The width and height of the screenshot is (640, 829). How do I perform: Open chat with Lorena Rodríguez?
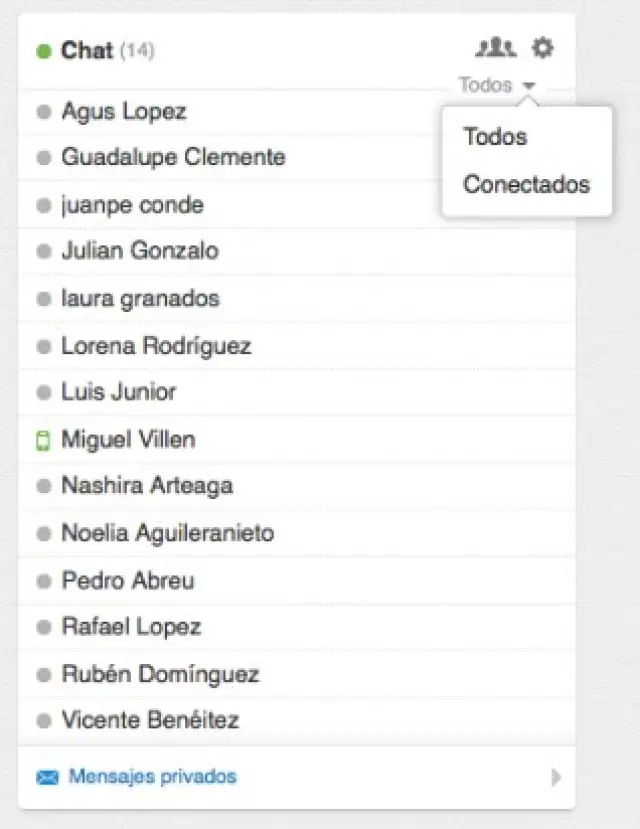pos(156,346)
